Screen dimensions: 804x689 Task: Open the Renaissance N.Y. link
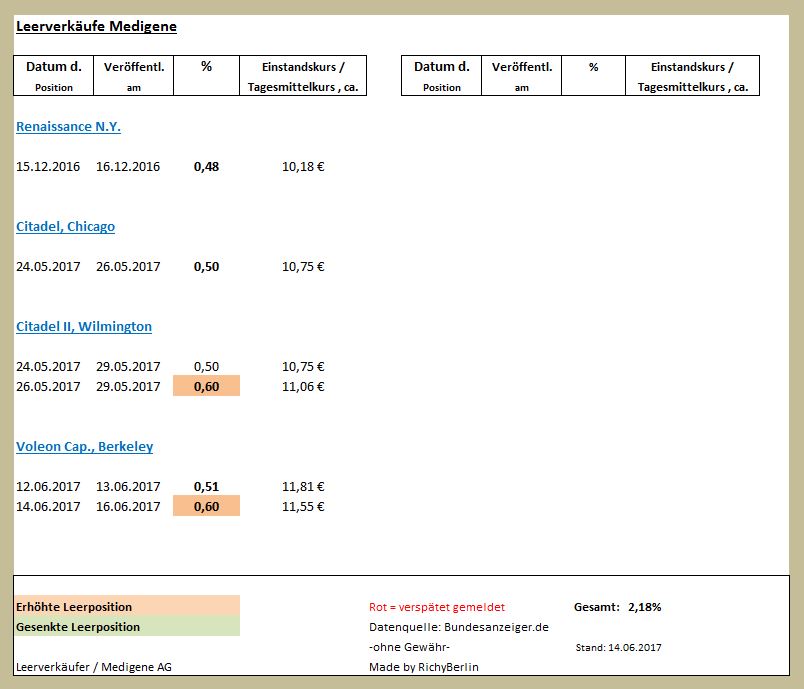click(68, 127)
